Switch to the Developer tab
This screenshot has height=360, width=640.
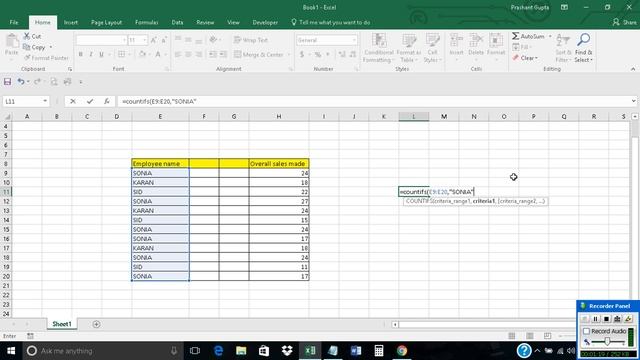point(265,22)
